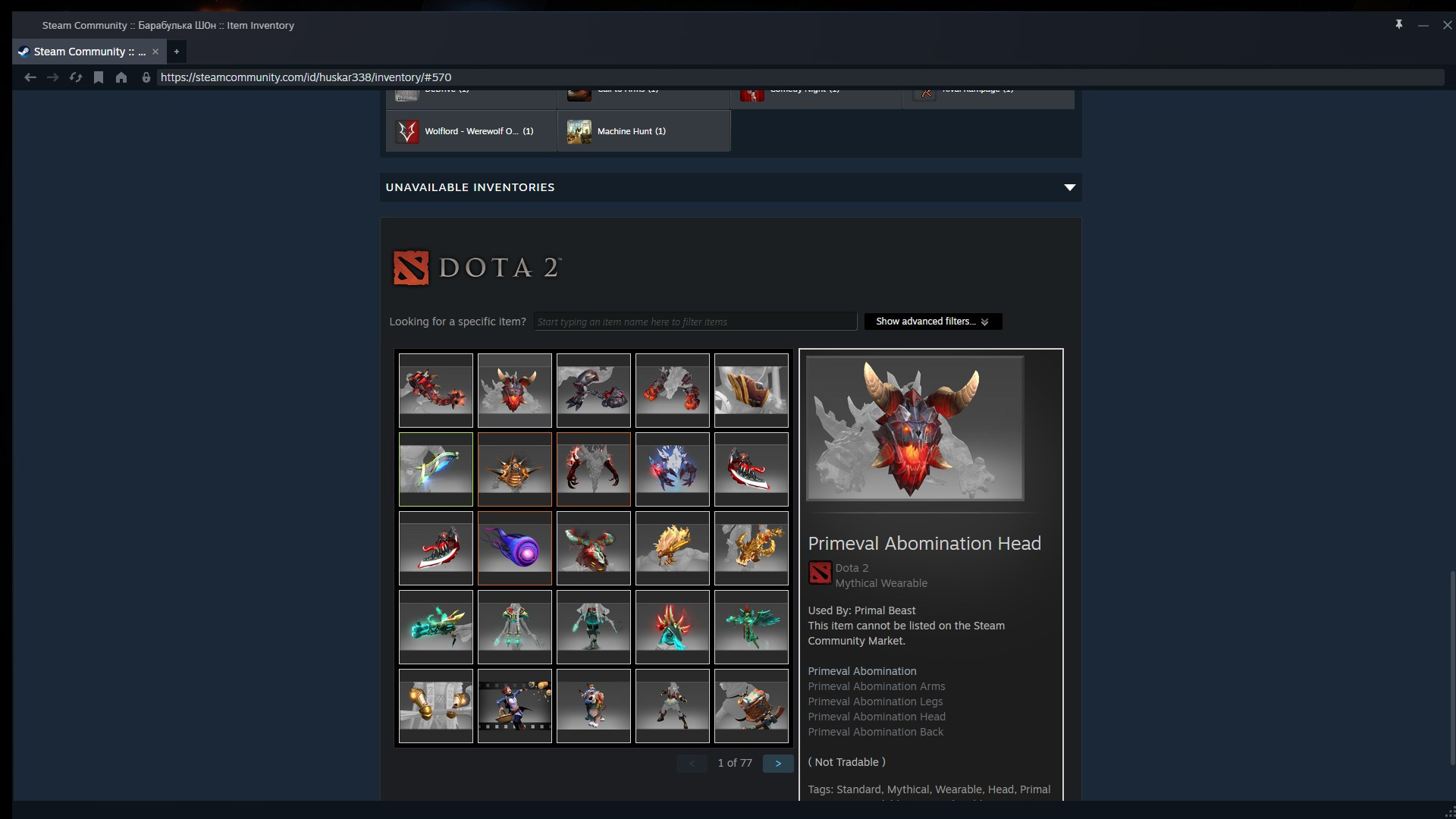Open Wolflord - Werewolf inventory tab
Screen dimensions: 1456x819
(x=472, y=131)
